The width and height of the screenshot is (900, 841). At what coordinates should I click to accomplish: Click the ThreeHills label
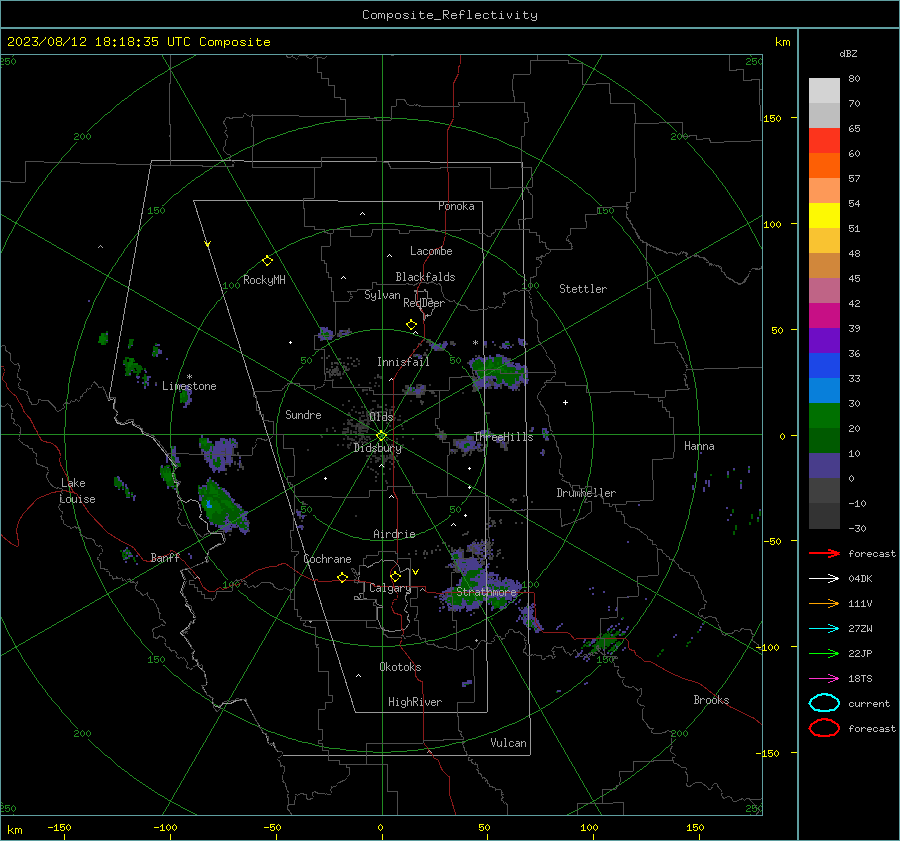(503, 437)
